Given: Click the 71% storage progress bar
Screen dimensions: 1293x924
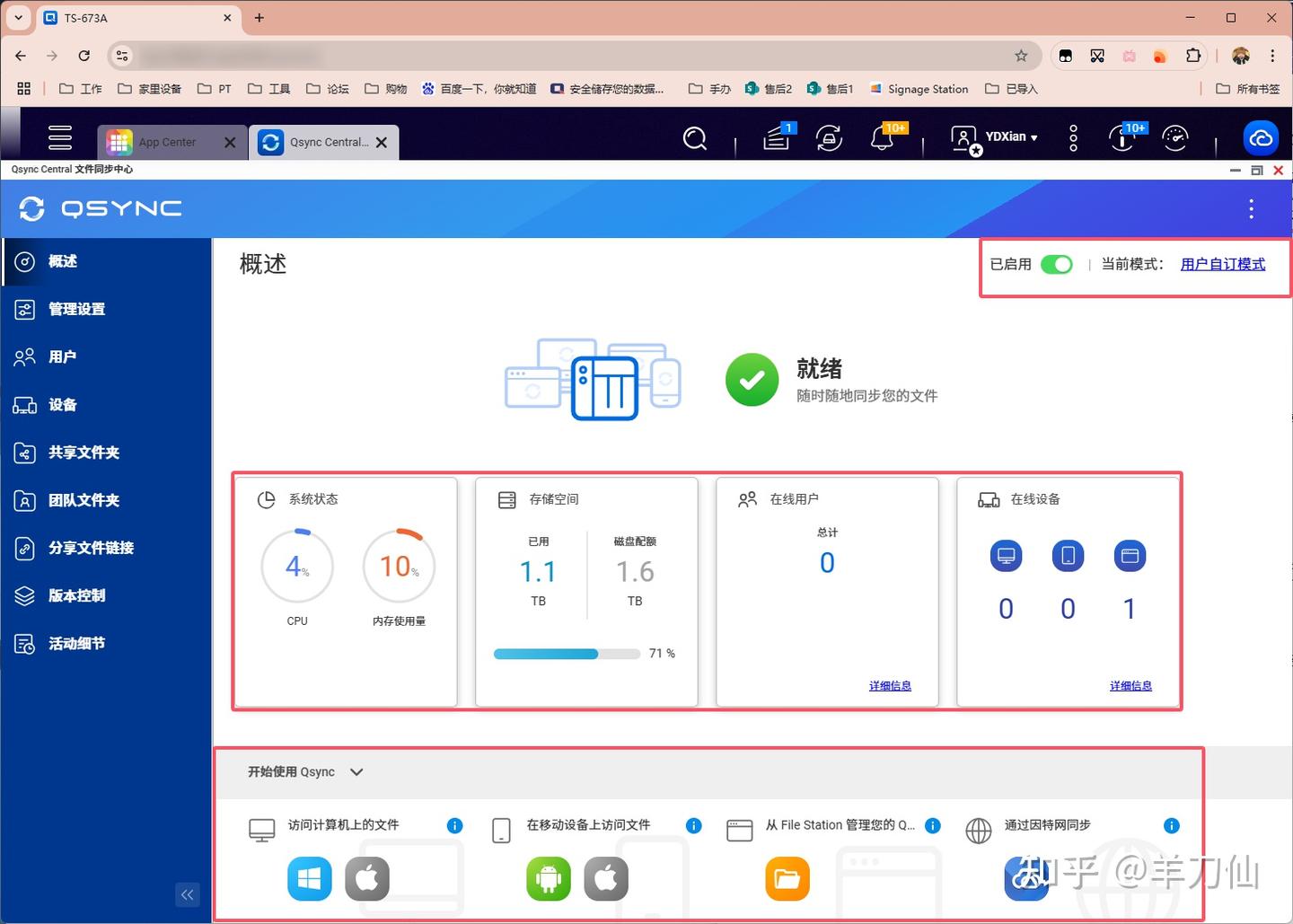Looking at the screenshot, I should [567, 654].
